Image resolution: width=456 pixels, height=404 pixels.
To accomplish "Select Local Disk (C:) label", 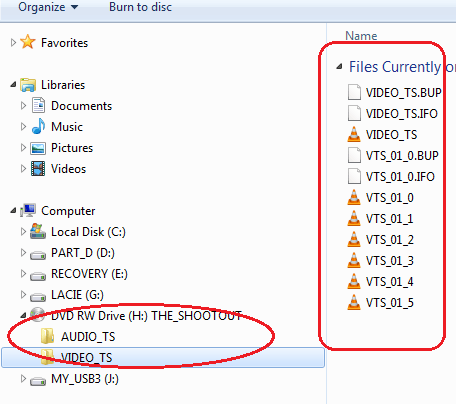I will click(x=88, y=232).
